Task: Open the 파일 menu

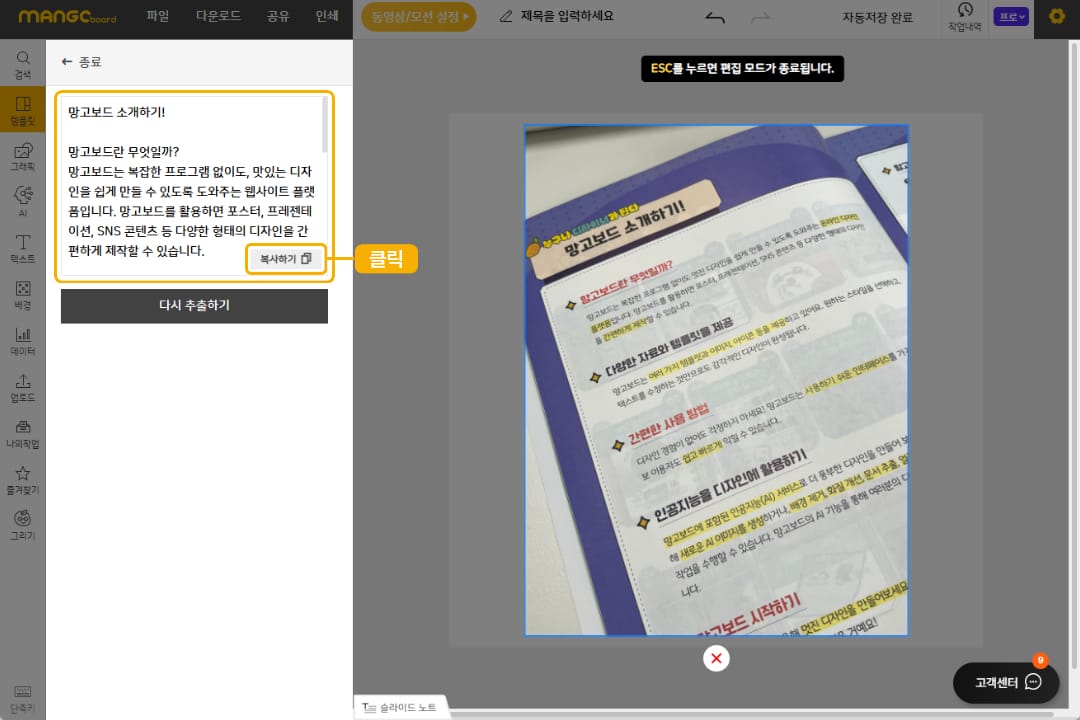Action: tap(158, 16)
